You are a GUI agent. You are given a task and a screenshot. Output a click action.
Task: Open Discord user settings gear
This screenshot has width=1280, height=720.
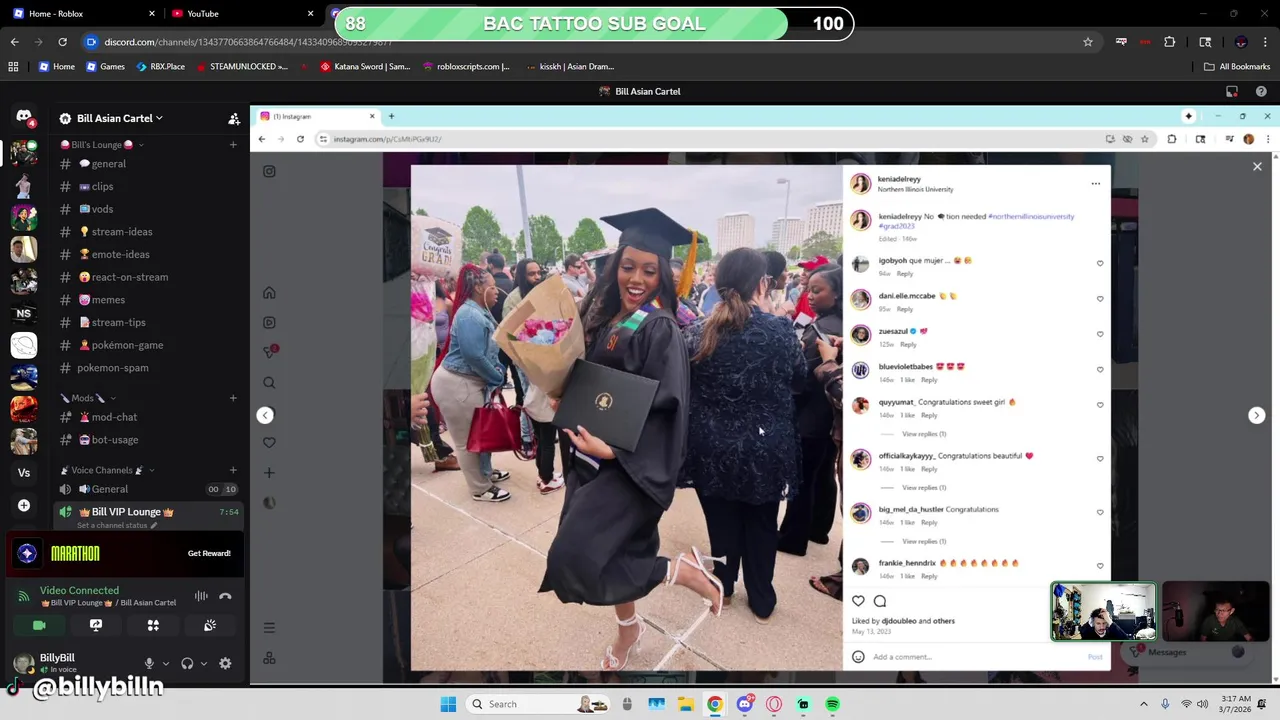click(225, 663)
